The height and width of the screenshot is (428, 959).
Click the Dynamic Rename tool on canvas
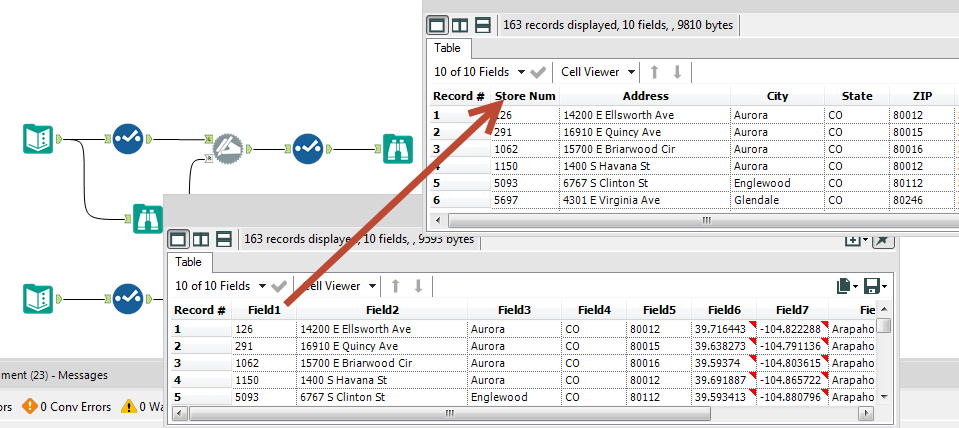click(228, 149)
